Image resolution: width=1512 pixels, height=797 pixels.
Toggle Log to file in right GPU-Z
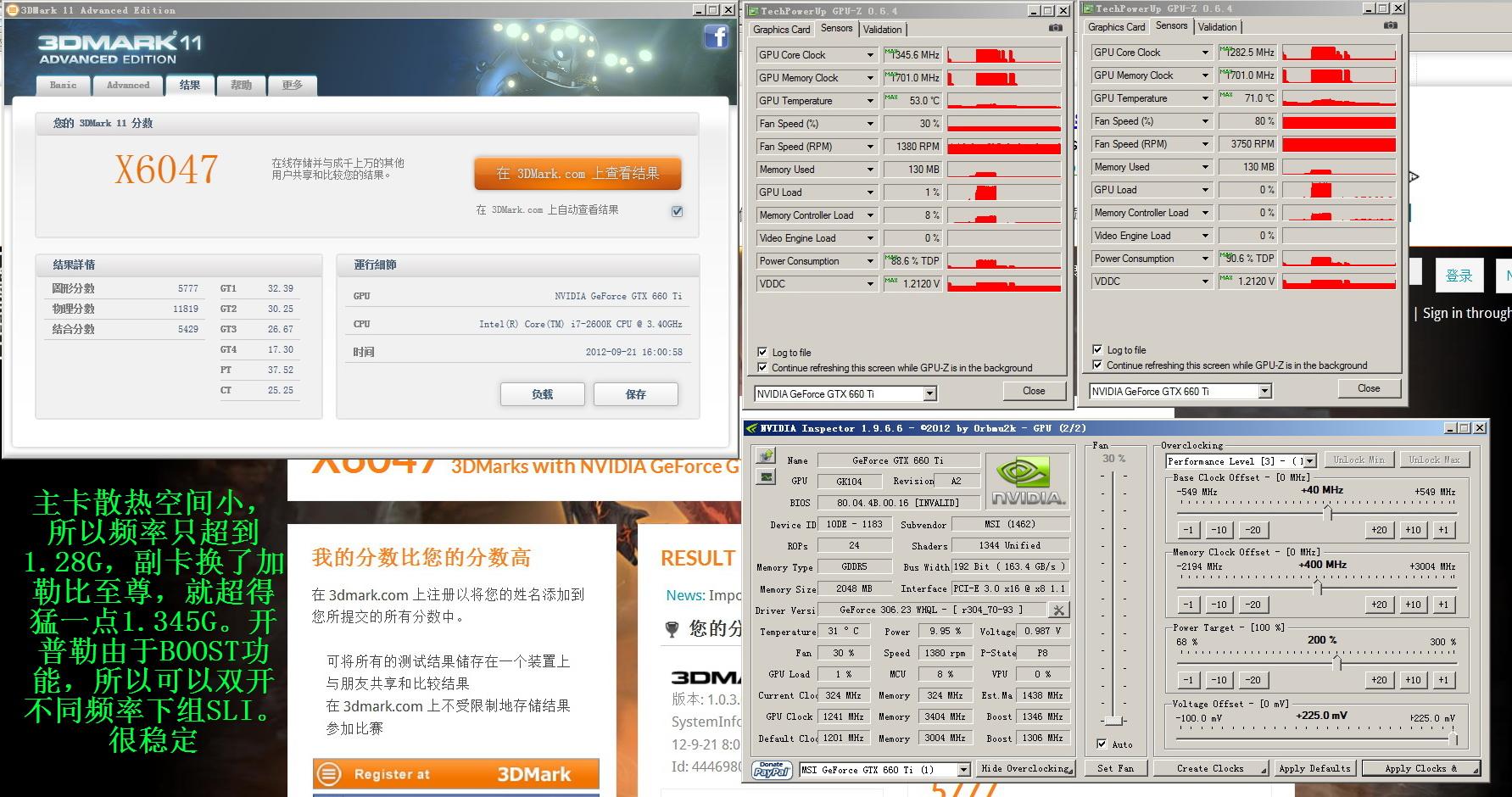pyautogui.click(x=1097, y=349)
